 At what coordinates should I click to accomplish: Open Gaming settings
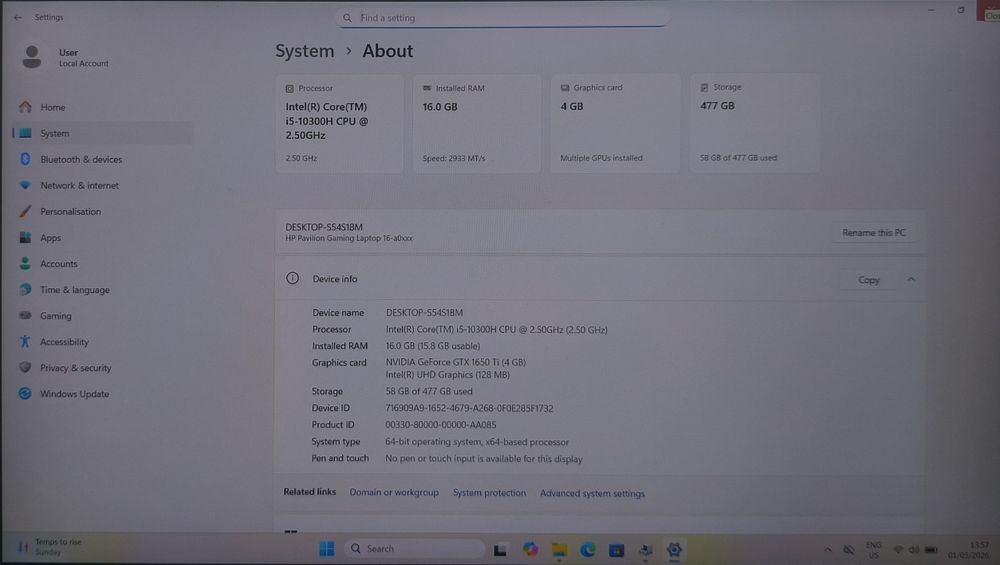tap(102, 316)
